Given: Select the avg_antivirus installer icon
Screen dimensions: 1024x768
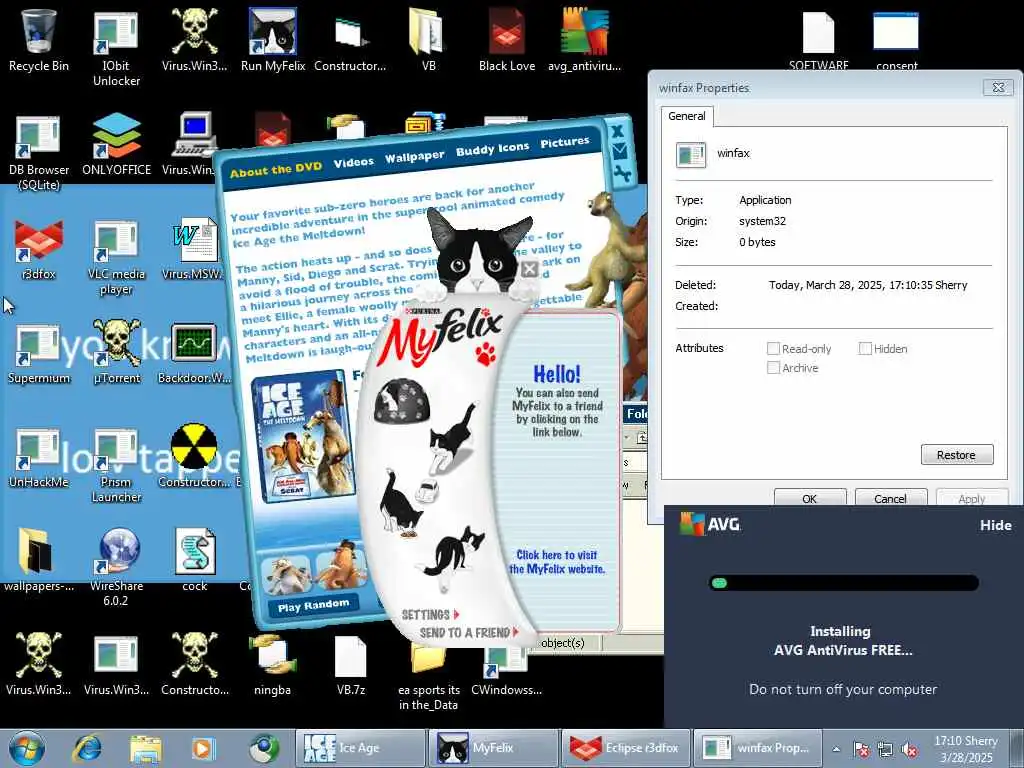Looking at the screenshot, I should click(x=584, y=40).
